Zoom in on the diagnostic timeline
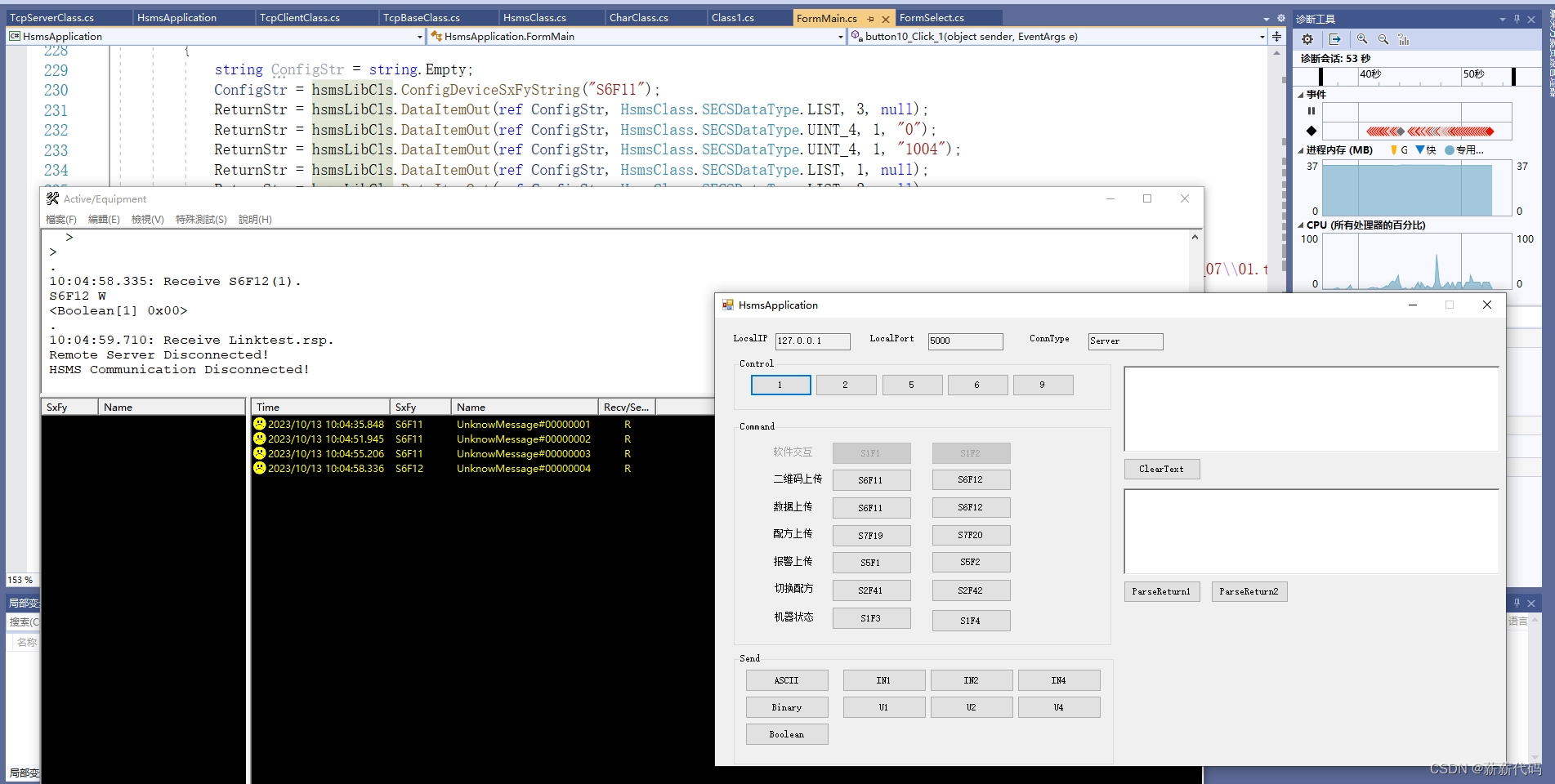 [x=1362, y=39]
